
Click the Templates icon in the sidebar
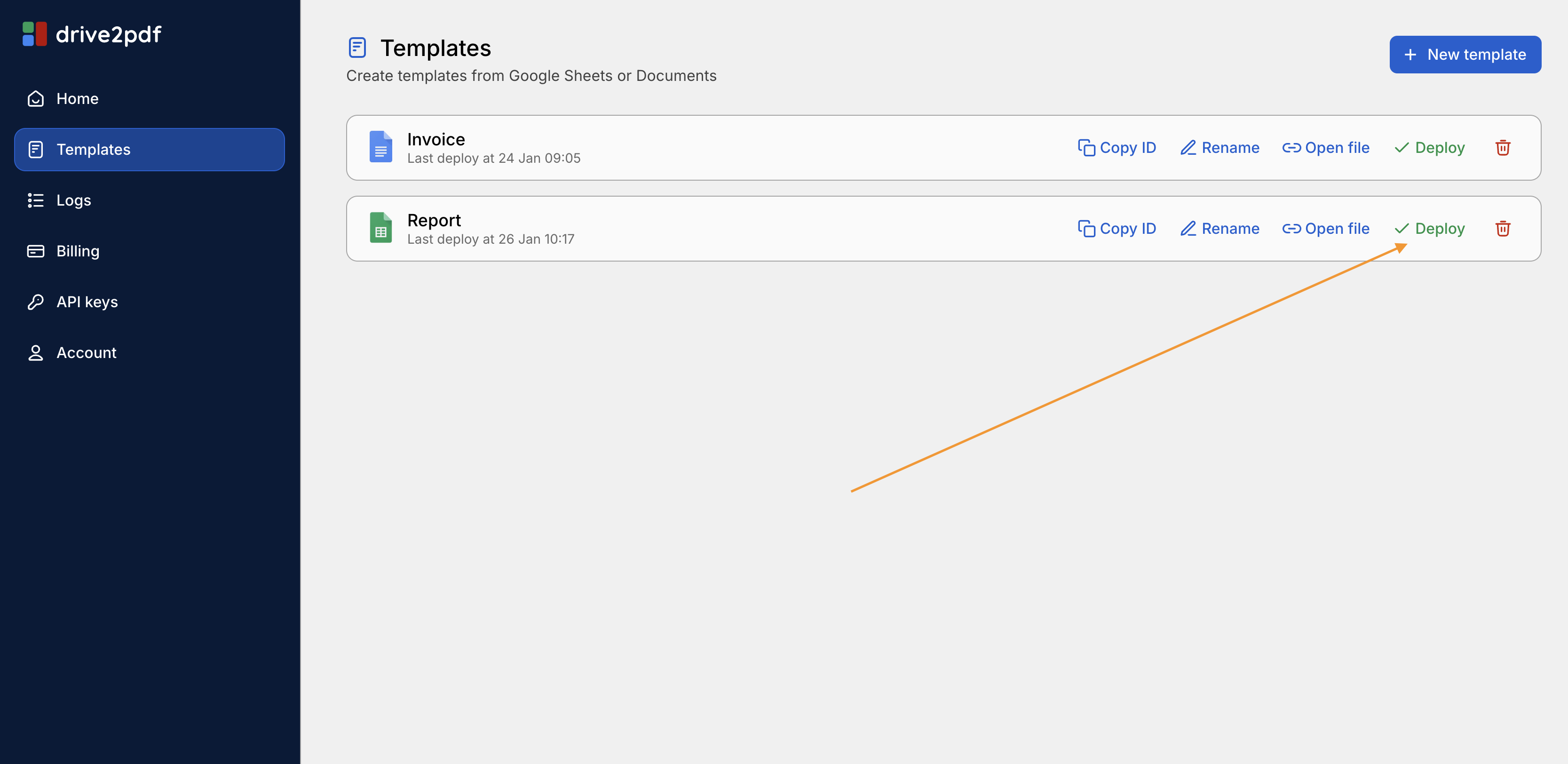37,149
